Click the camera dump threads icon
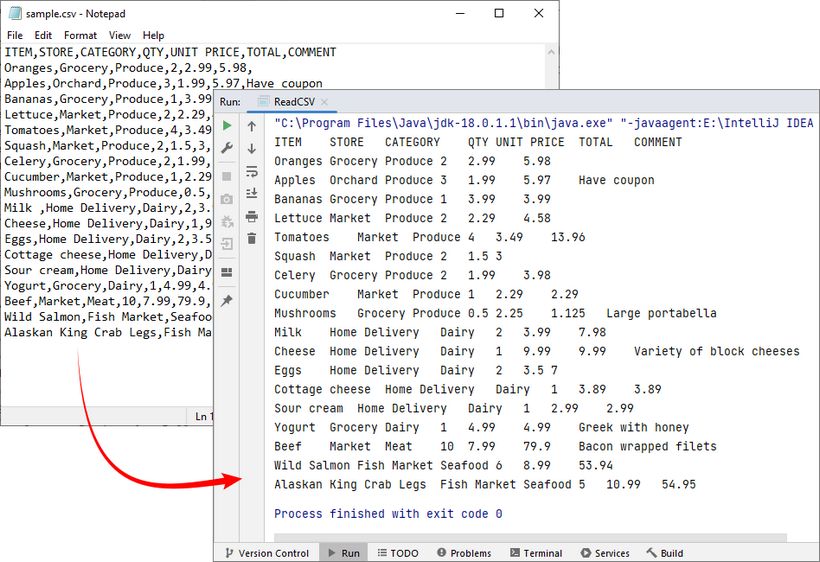The image size is (820, 562). pyautogui.click(x=227, y=199)
